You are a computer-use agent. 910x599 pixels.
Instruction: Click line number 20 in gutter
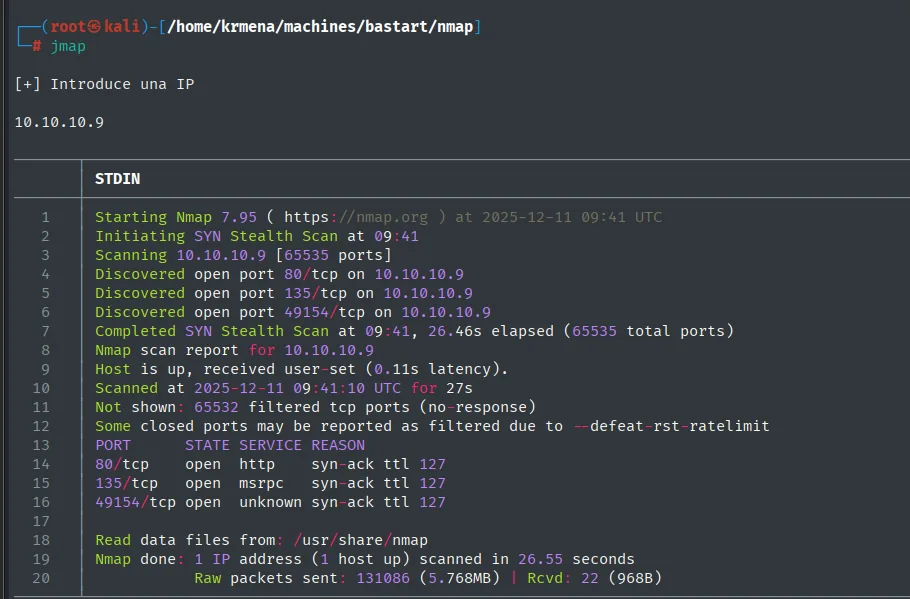(x=41, y=578)
